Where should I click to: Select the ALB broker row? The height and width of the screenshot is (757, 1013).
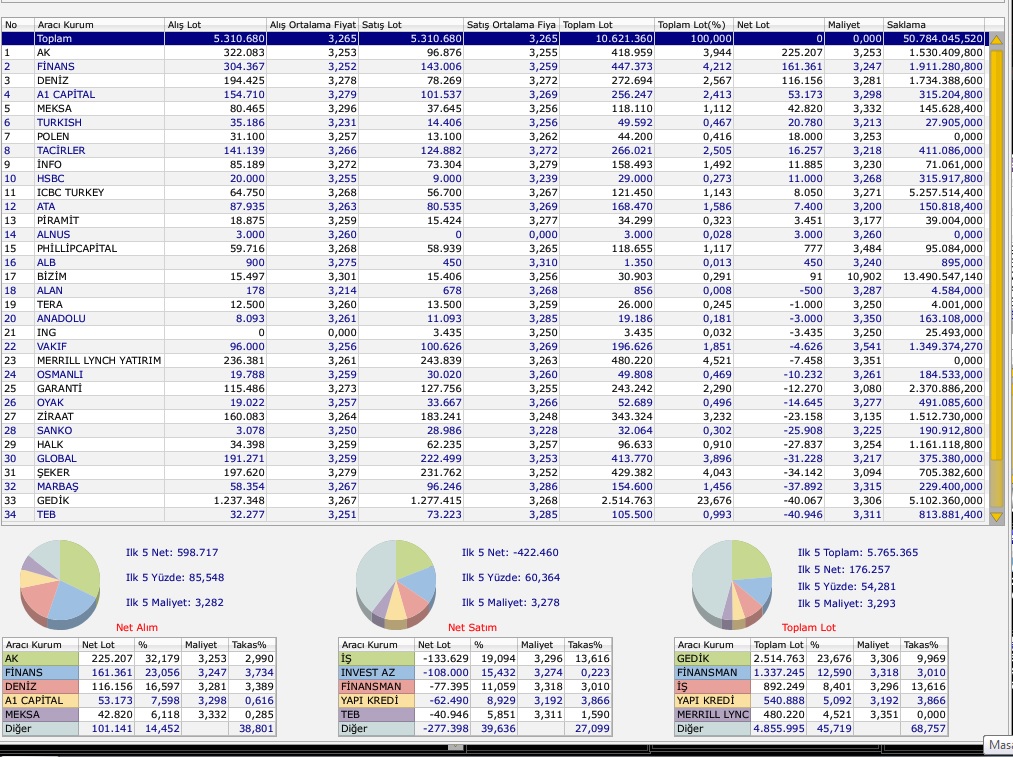[x=494, y=263]
